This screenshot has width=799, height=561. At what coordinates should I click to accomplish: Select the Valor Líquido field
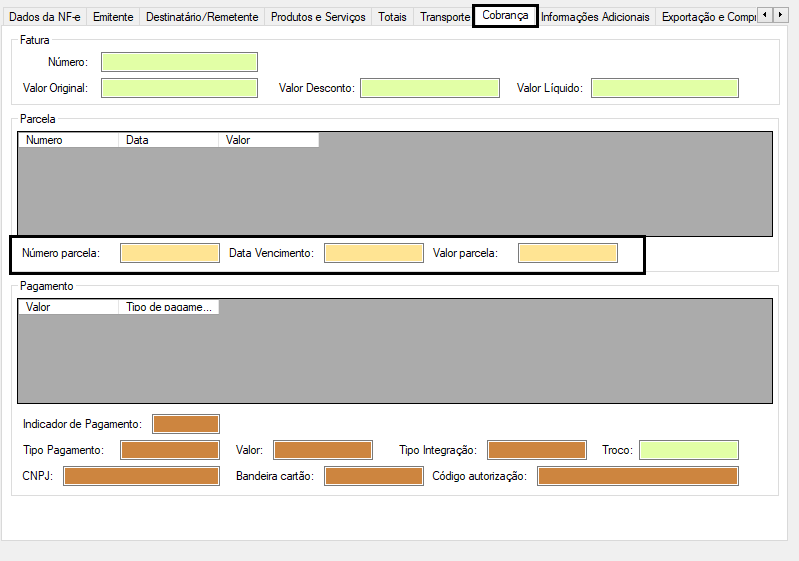(x=664, y=88)
